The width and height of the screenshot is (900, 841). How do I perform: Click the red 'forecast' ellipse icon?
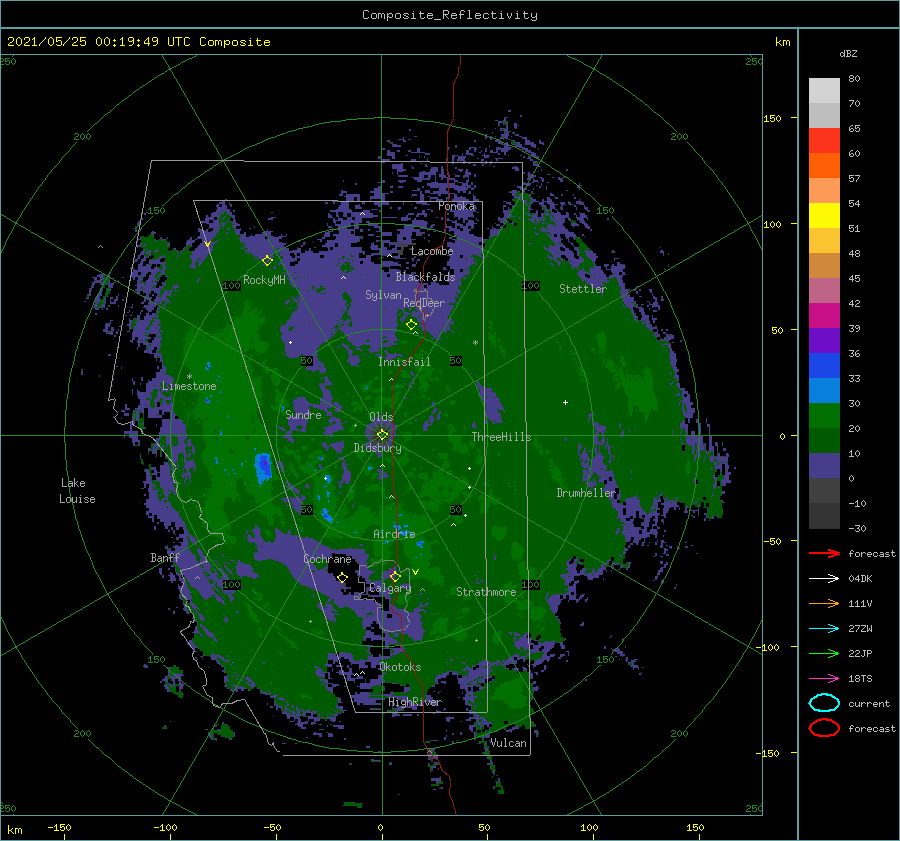(824, 728)
